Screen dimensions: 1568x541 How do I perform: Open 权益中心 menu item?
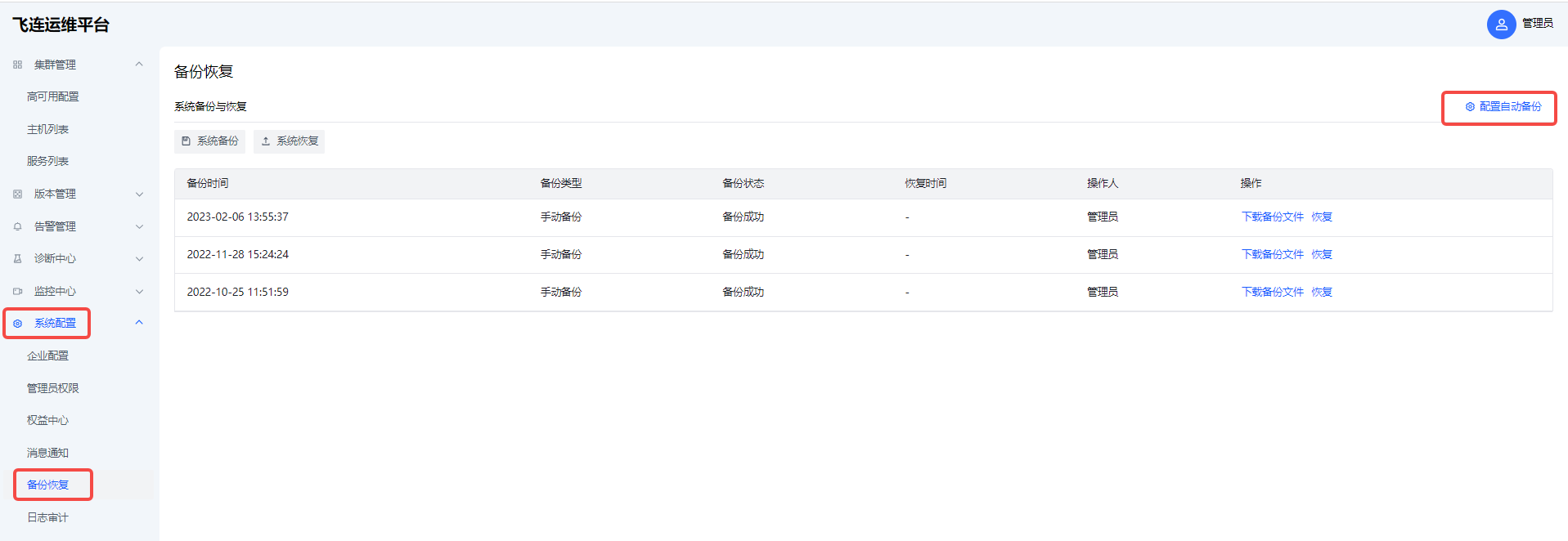[x=47, y=420]
